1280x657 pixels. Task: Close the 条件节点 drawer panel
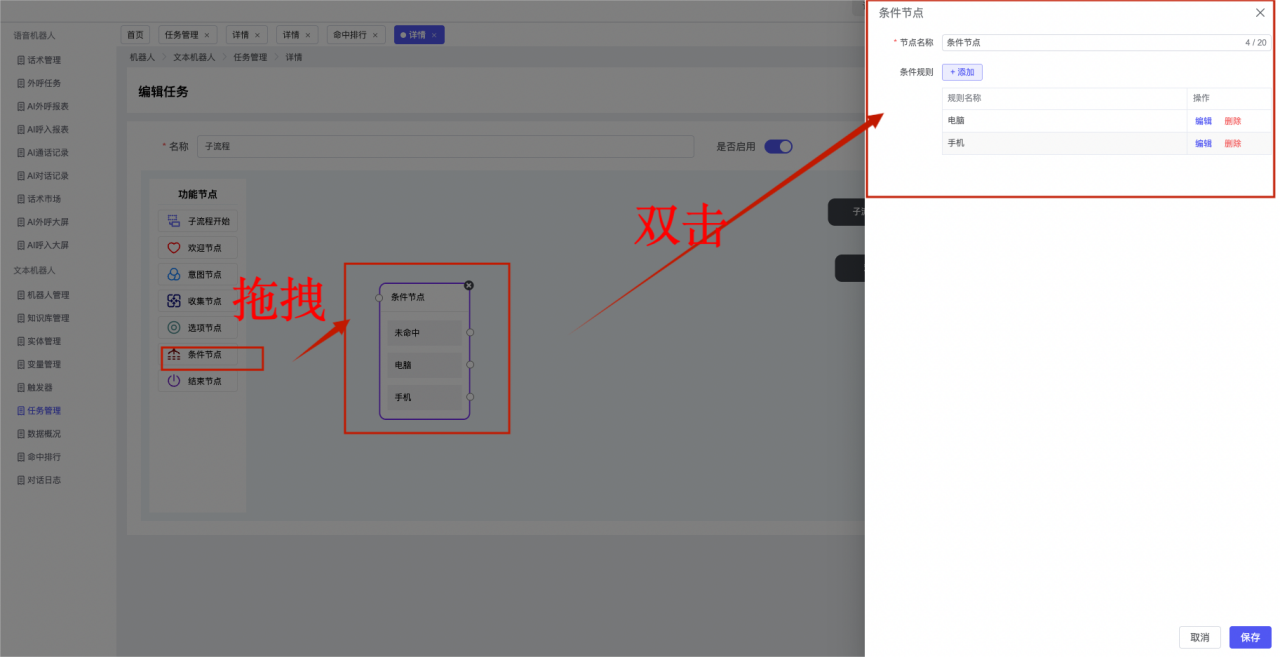pyautogui.click(x=1260, y=13)
